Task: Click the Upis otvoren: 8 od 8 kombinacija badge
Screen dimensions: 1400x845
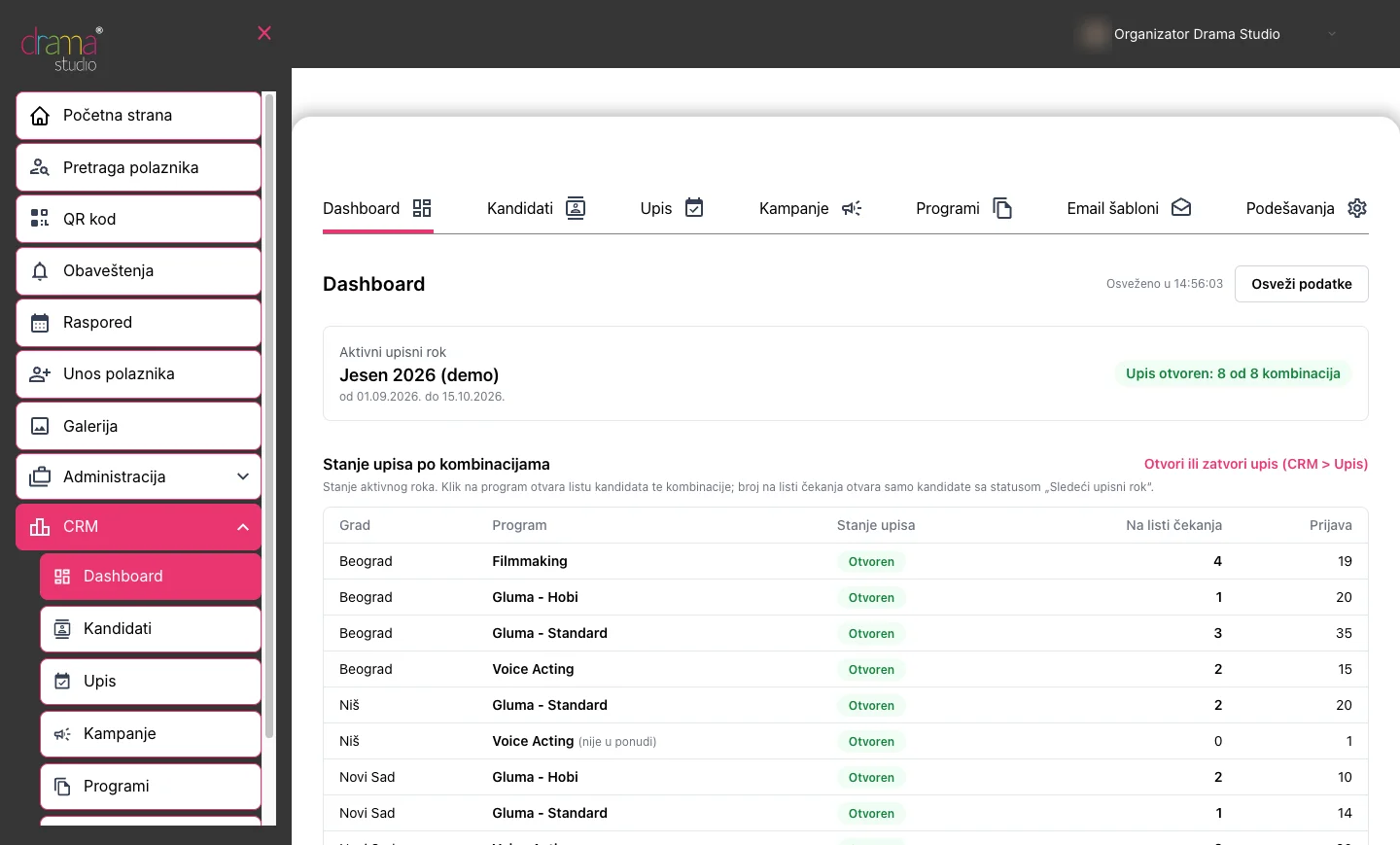Action: click(x=1233, y=373)
